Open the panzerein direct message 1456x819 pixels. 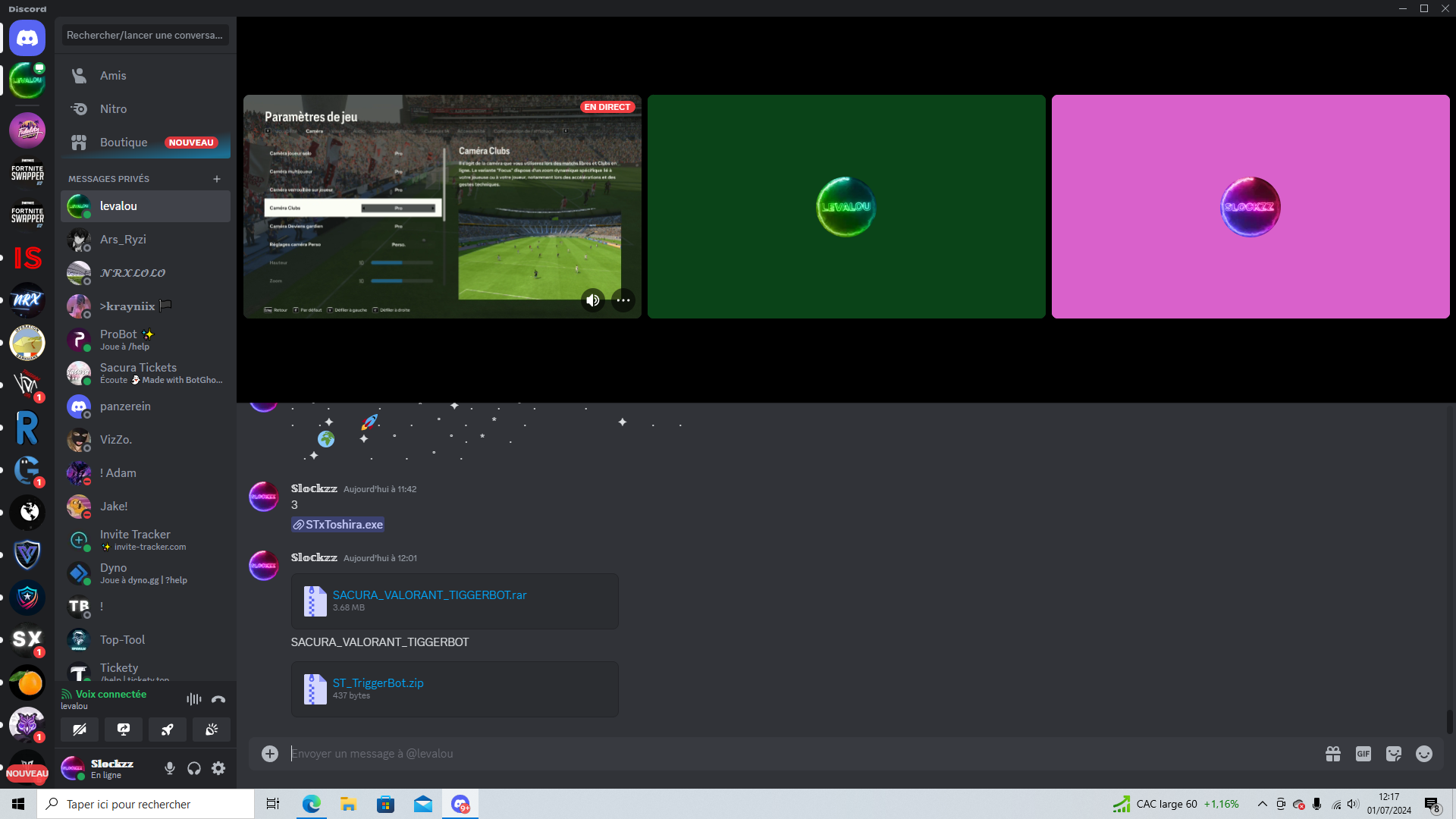(146, 406)
